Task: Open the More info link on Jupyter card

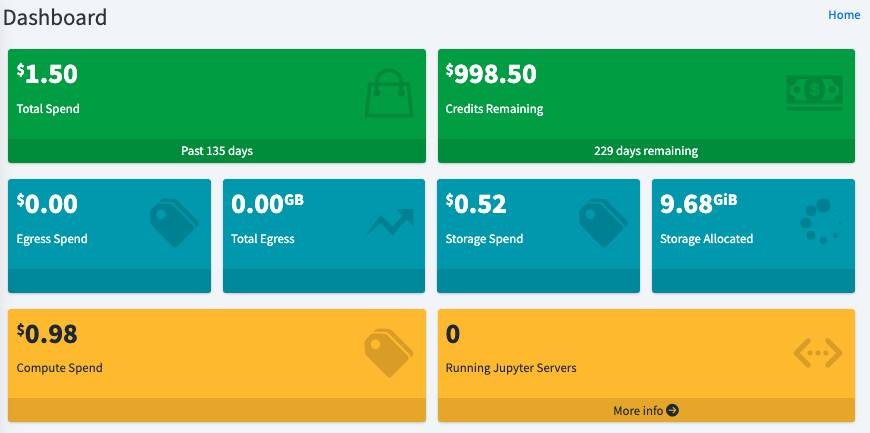Action: coord(646,411)
